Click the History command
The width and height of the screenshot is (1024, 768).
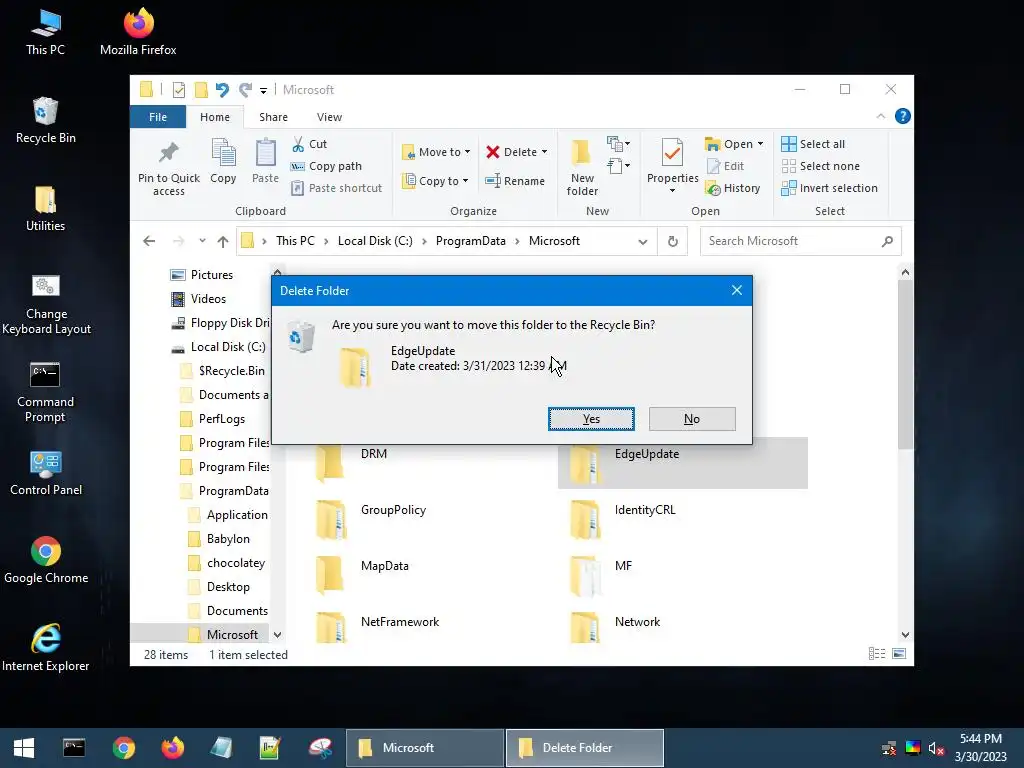coord(733,188)
